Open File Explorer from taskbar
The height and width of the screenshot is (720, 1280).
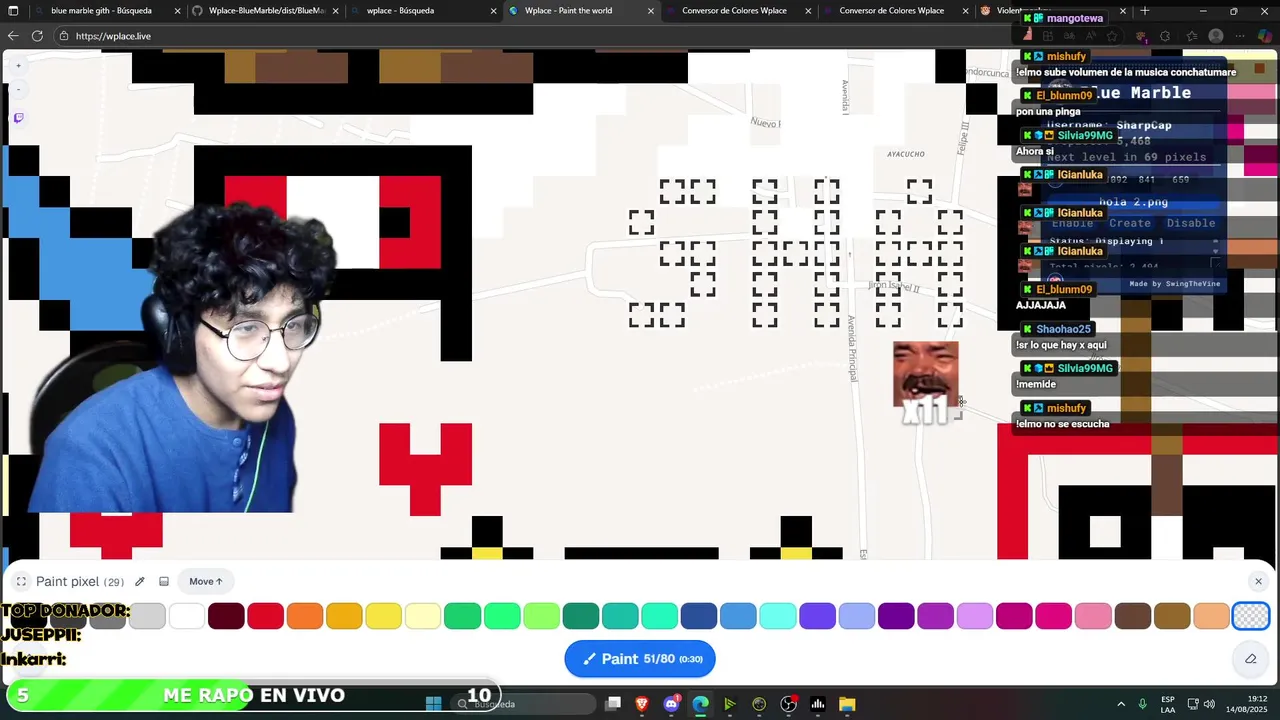tap(847, 704)
